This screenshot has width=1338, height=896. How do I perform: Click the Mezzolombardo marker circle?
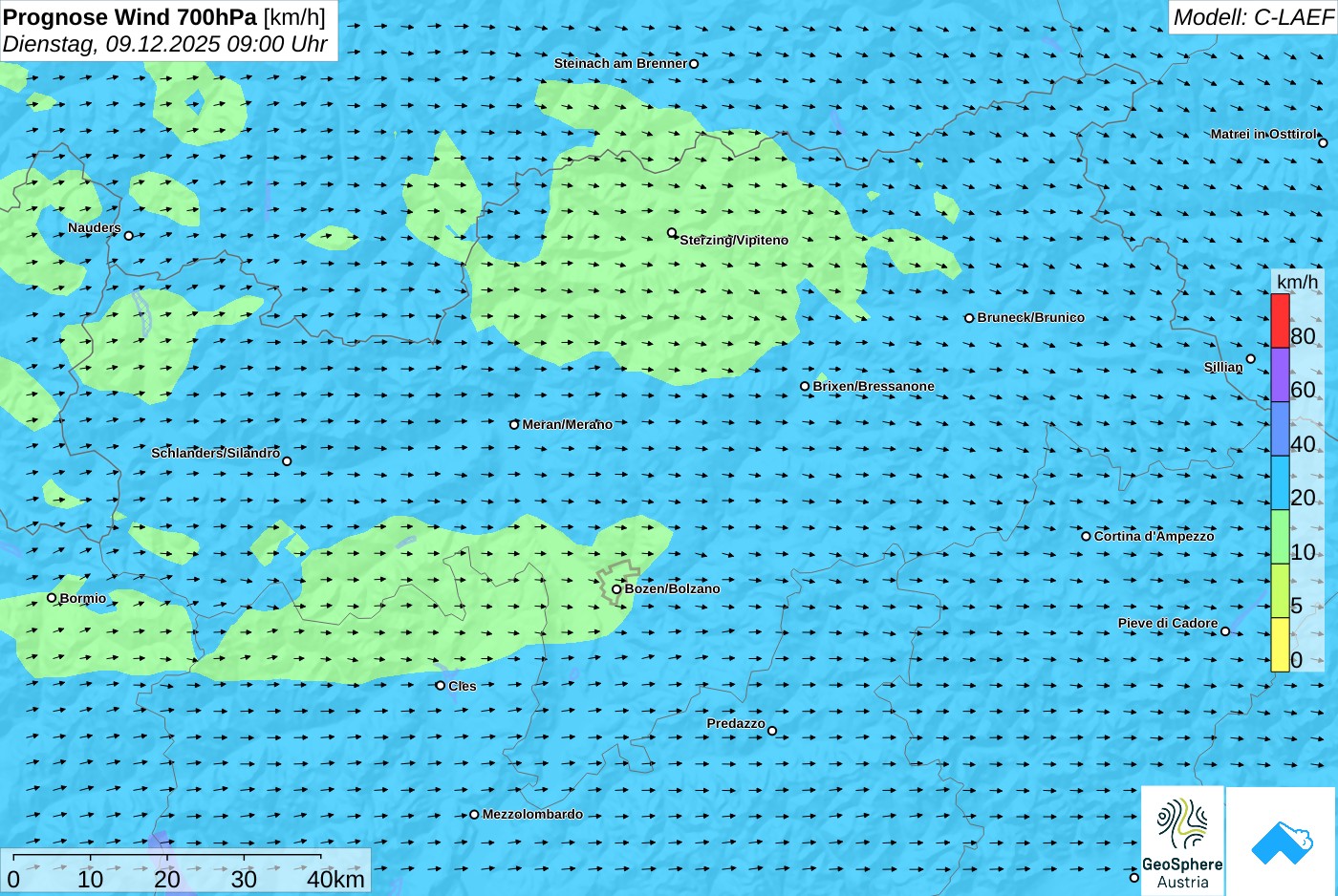coord(474,815)
